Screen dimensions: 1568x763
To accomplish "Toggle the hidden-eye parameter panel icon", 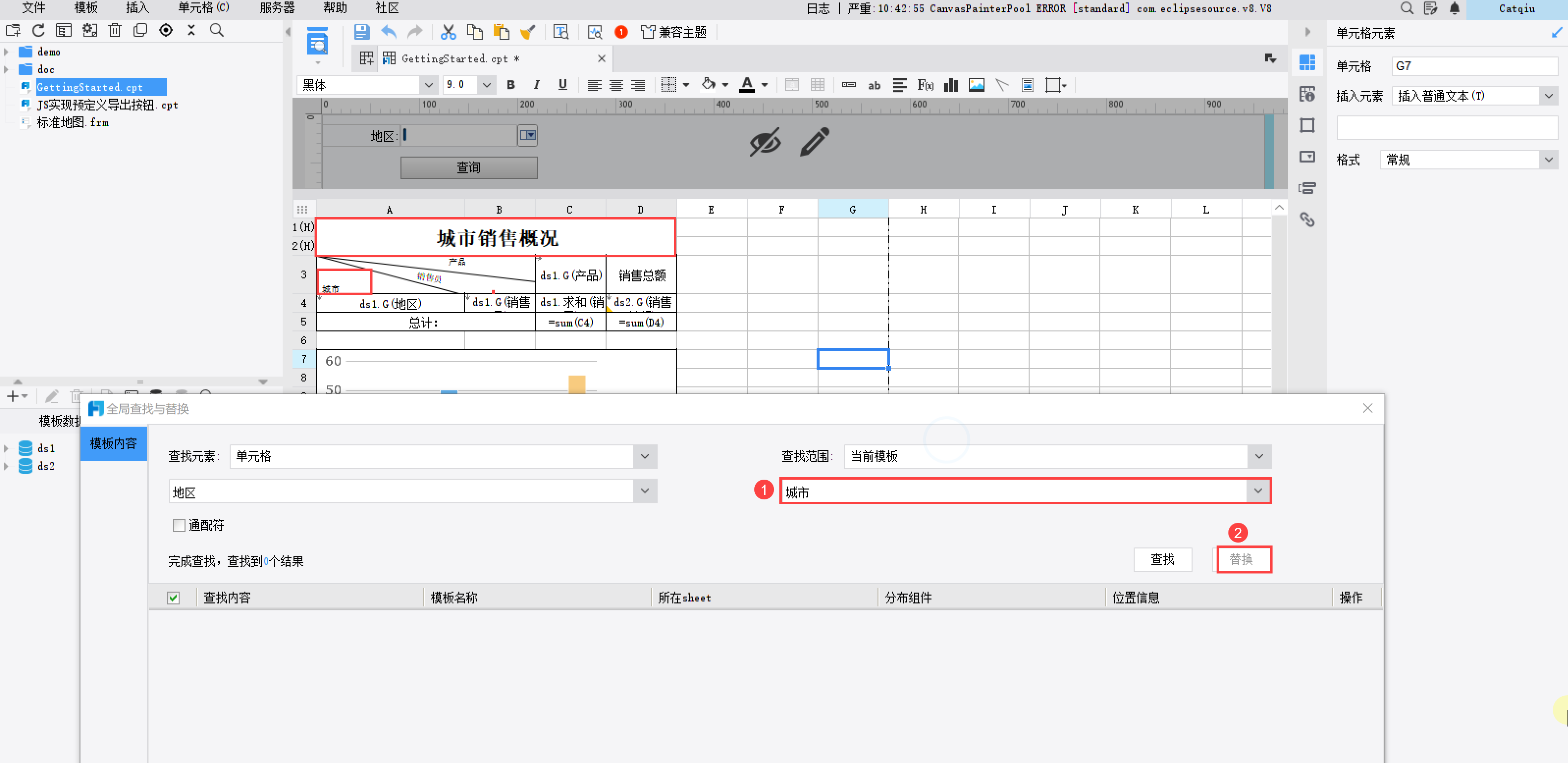I will 765,142.
